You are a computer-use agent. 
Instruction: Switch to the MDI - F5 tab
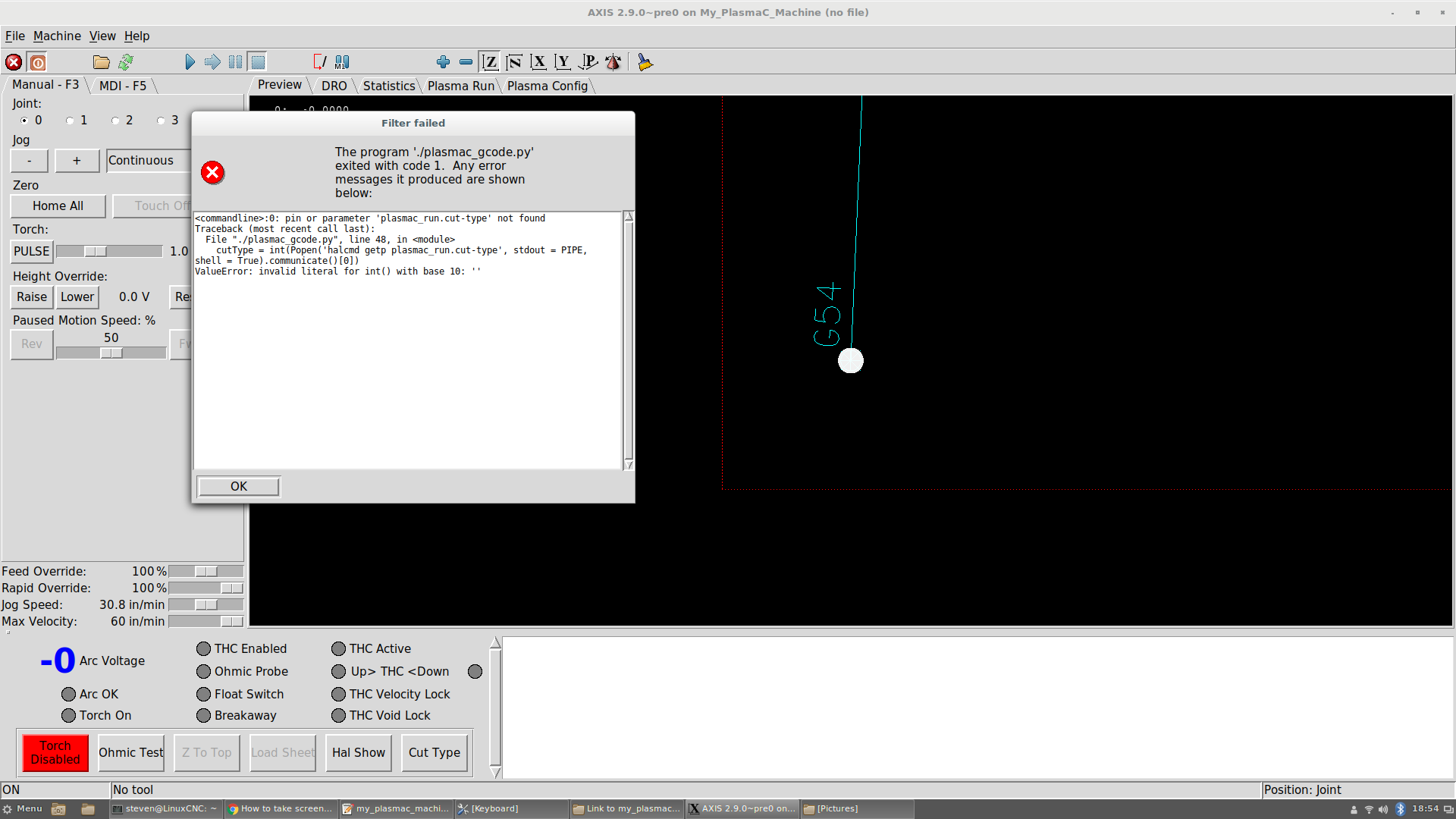(x=123, y=86)
